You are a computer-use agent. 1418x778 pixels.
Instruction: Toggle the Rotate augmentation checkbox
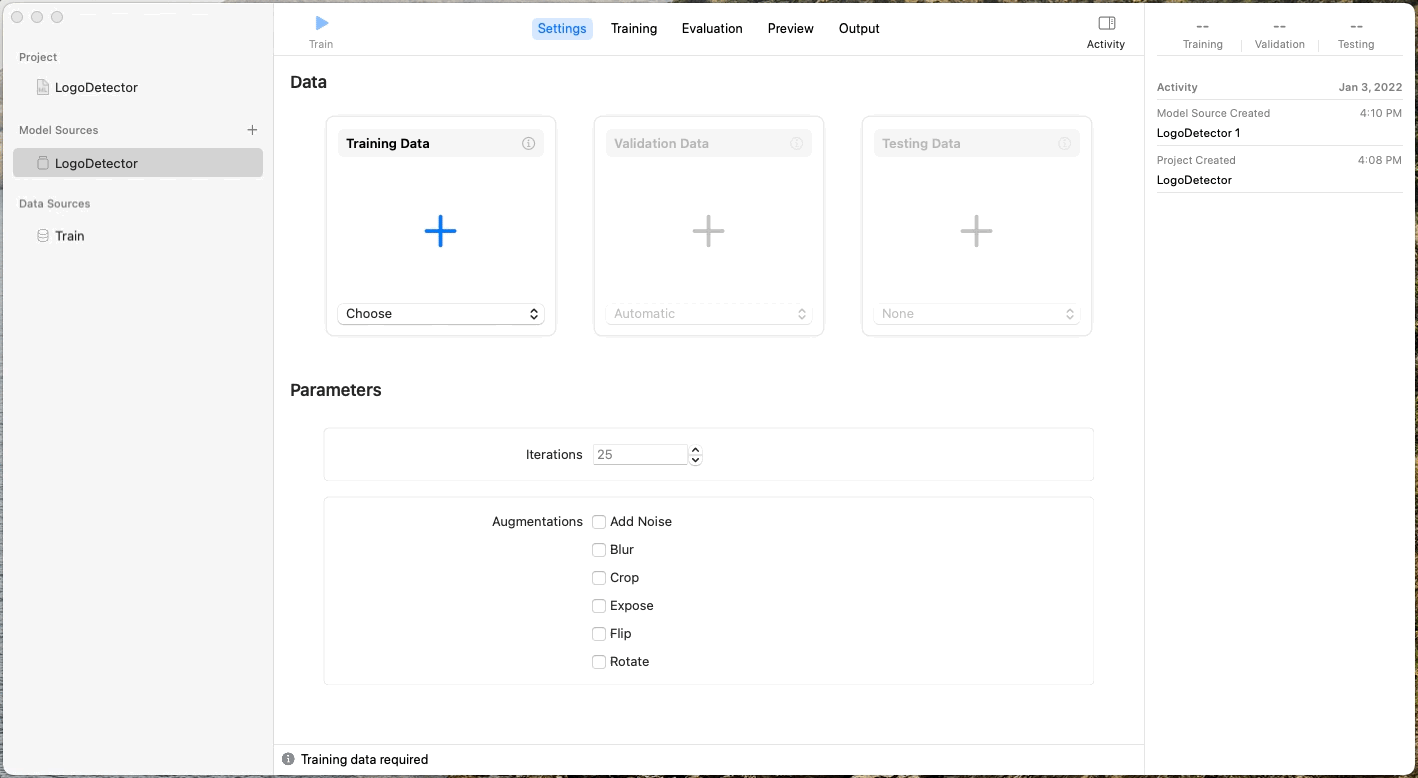click(x=599, y=662)
